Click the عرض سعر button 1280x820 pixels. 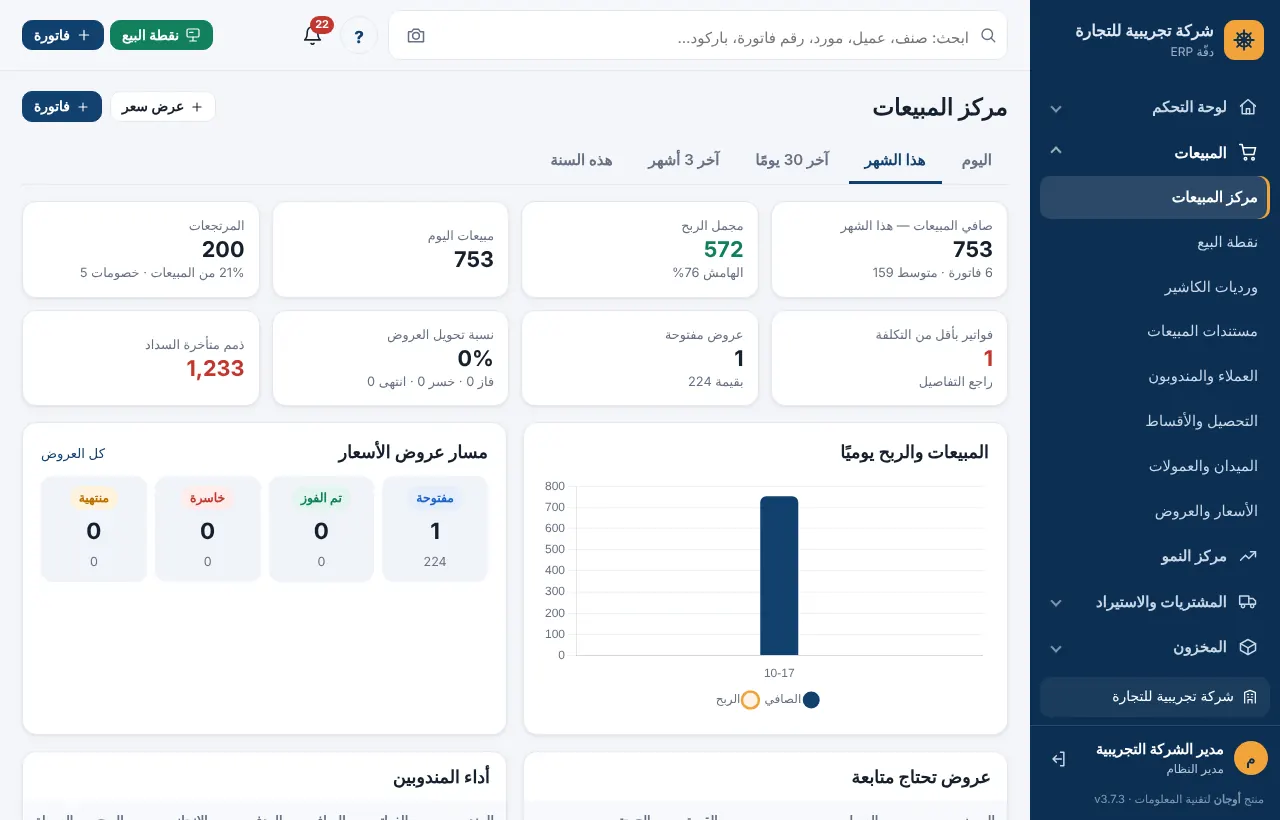[x=162, y=107]
